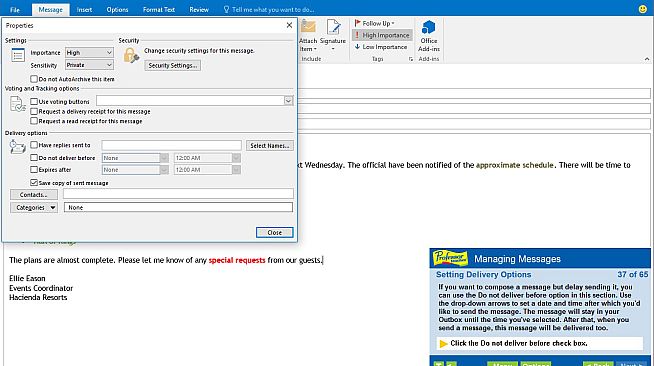Screen dimensions: 654x366
Task: Switch to the Options tab
Action: click(x=117, y=9)
